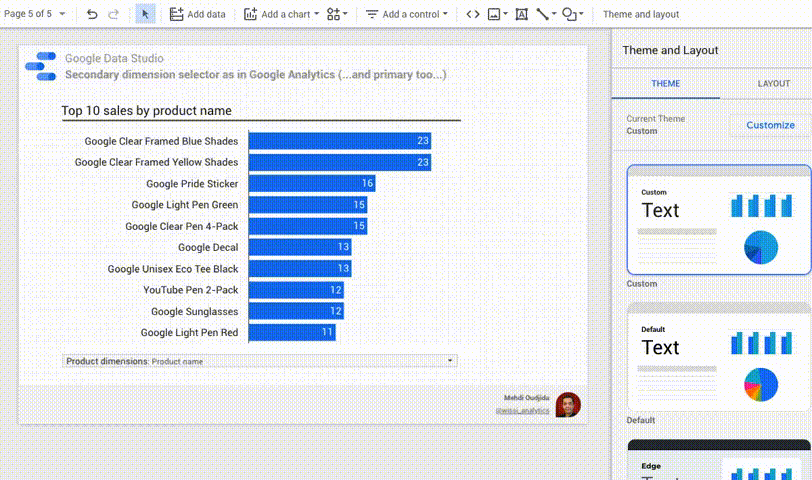Screen dimensions: 812x480
Task: Click the URL embed code icon
Action: (x=473, y=14)
